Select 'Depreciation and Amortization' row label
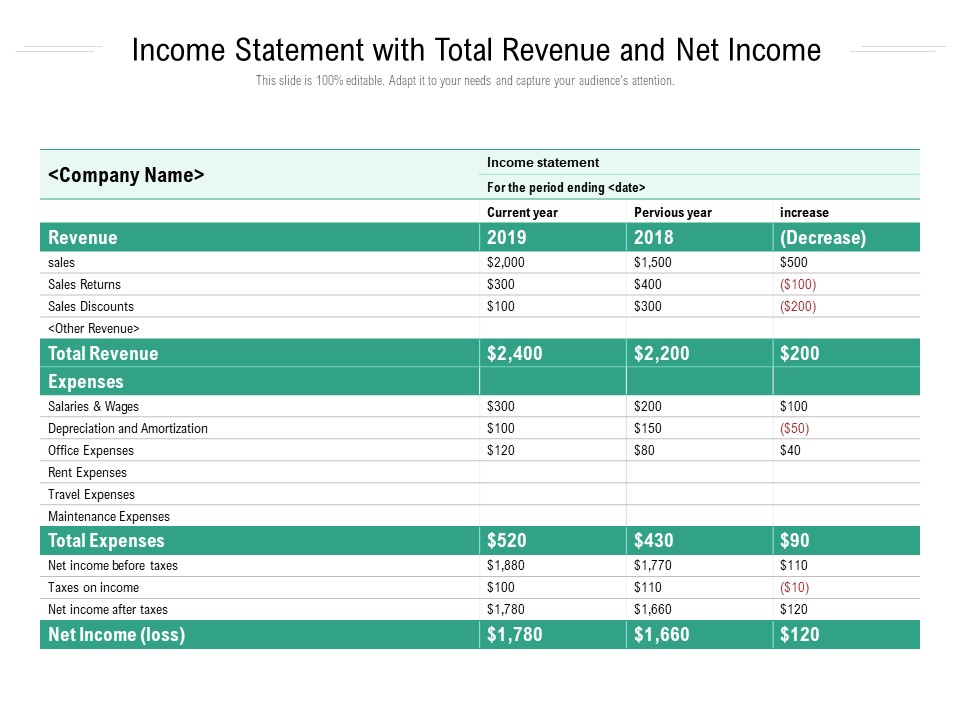The image size is (960, 720). pos(127,429)
